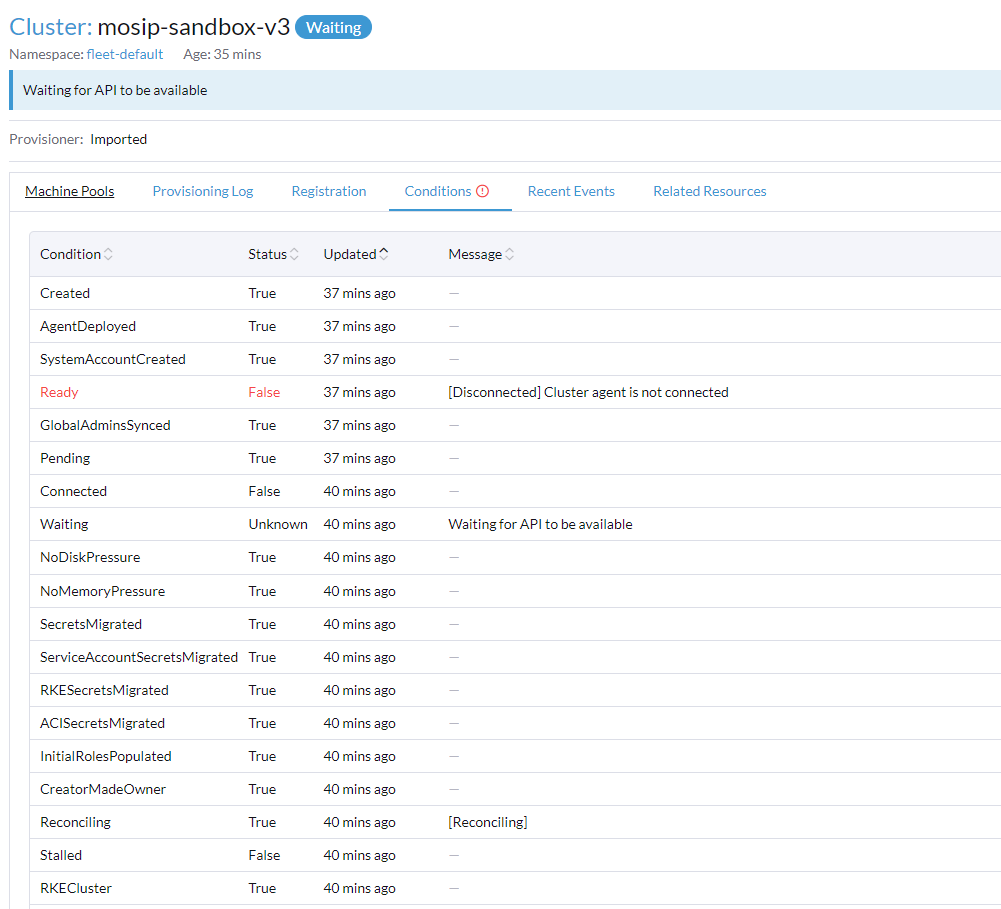Sort table by Condition column header
Screen dimensions: 1001x909
tap(70, 255)
